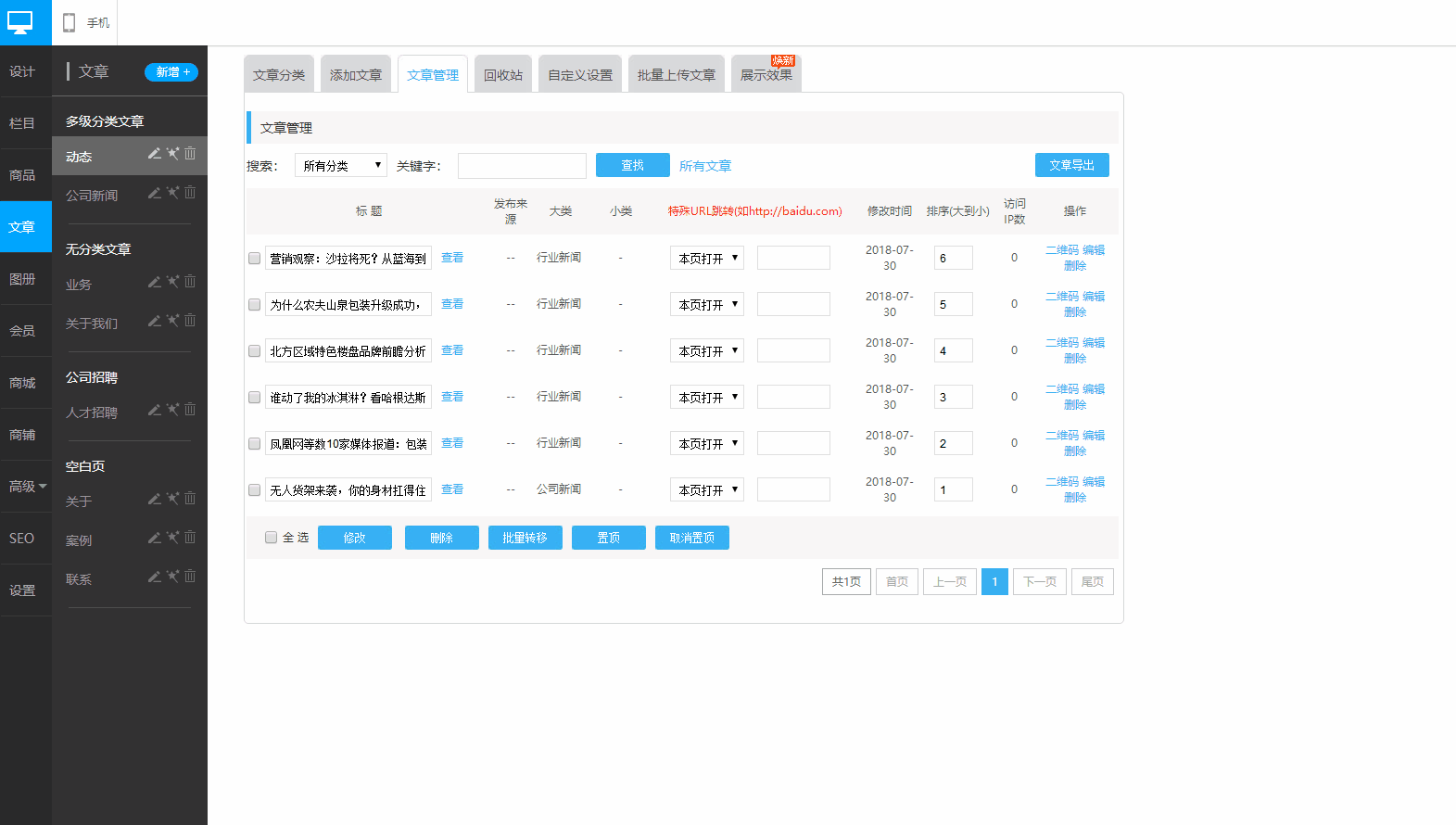Open the 所有分类 category dropdown
Viewport: 1456px width, 825px height.
(x=340, y=165)
